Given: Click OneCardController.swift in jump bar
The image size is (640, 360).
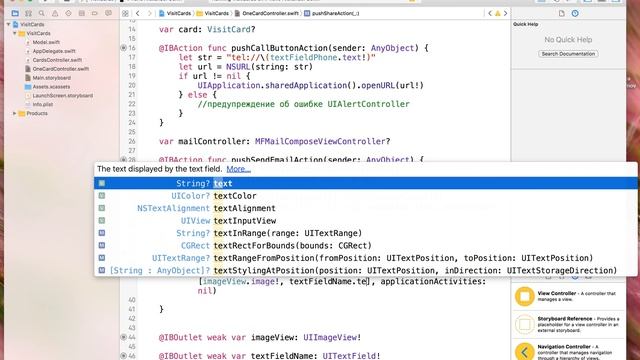Looking at the screenshot, I should [x=267, y=13].
